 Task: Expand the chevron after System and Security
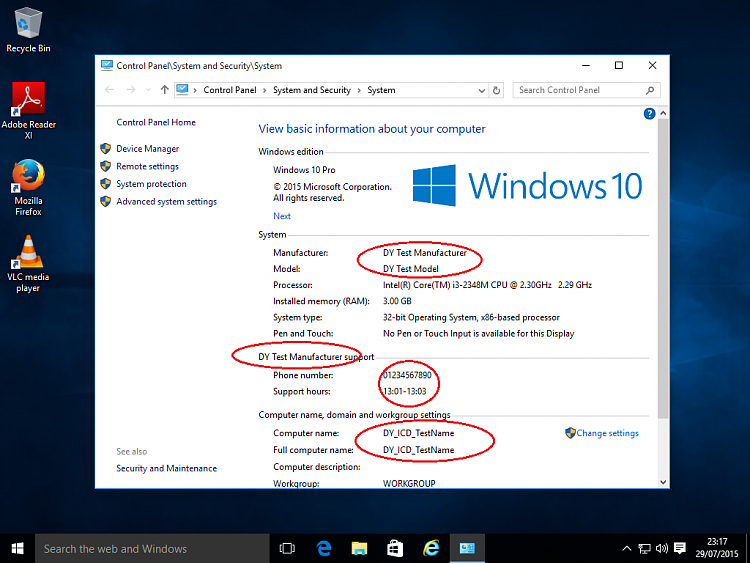pos(359,90)
